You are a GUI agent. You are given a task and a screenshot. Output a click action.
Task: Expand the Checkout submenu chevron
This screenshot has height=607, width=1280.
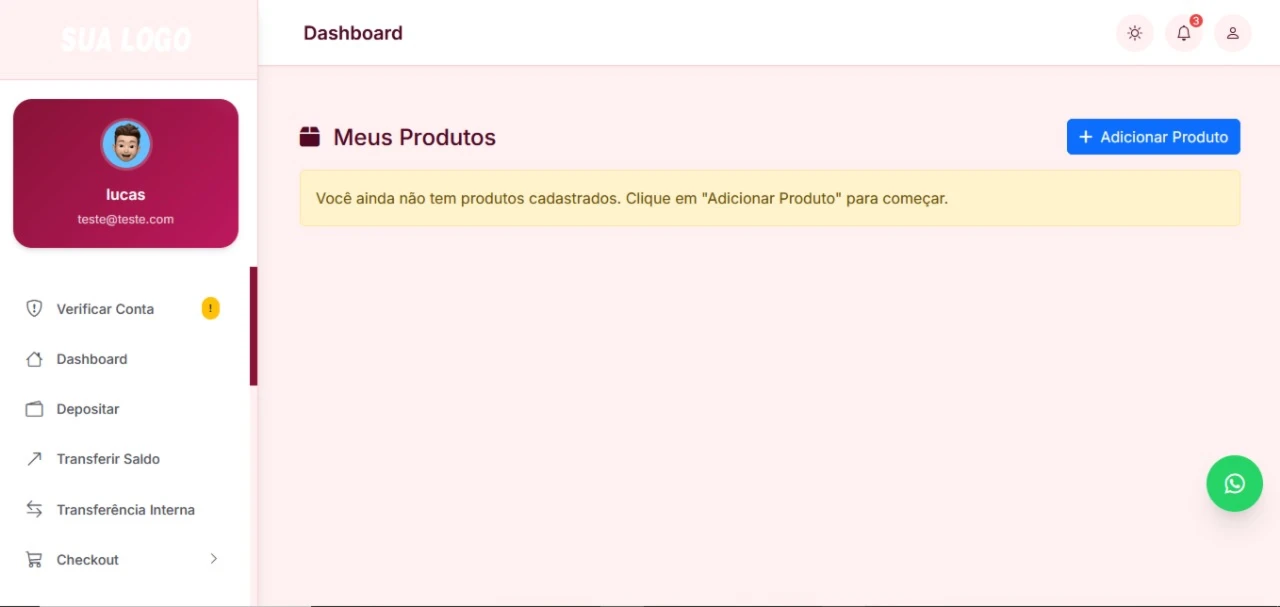tap(213, 559)
